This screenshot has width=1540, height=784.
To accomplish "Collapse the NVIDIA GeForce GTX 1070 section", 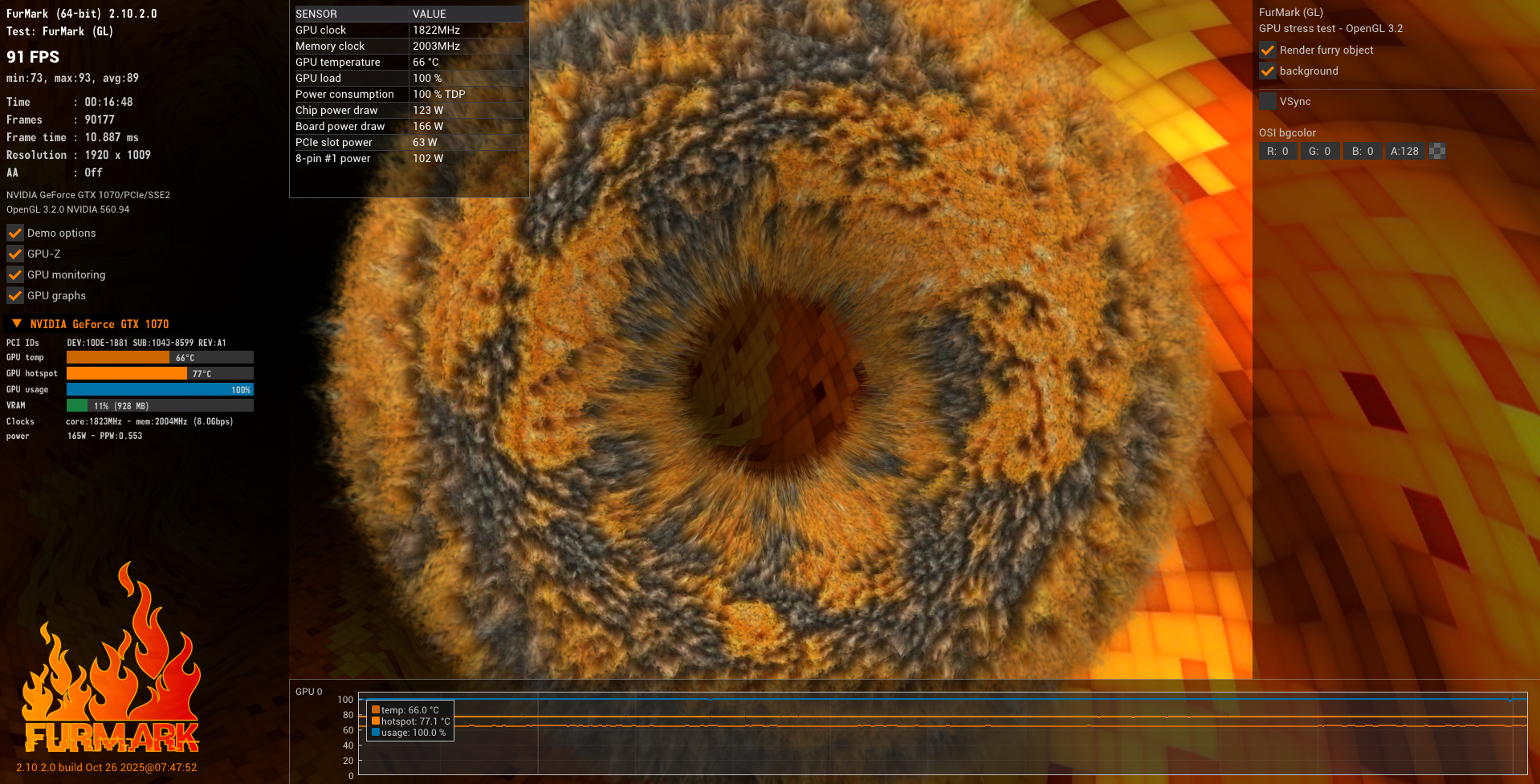I will pyautogui.click(x=16, y=323).
